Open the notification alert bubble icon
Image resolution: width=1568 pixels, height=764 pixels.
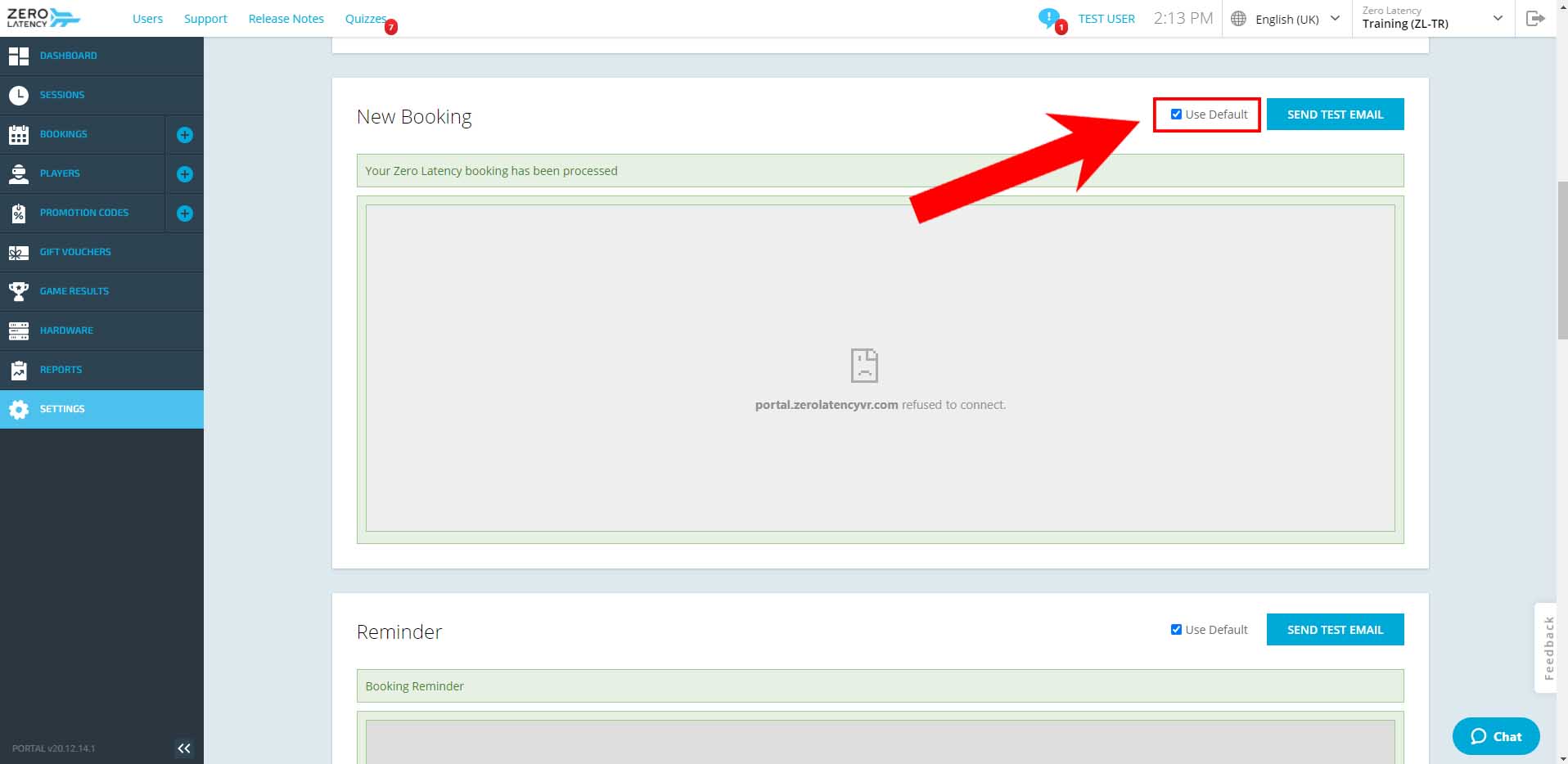(1048, 17)
